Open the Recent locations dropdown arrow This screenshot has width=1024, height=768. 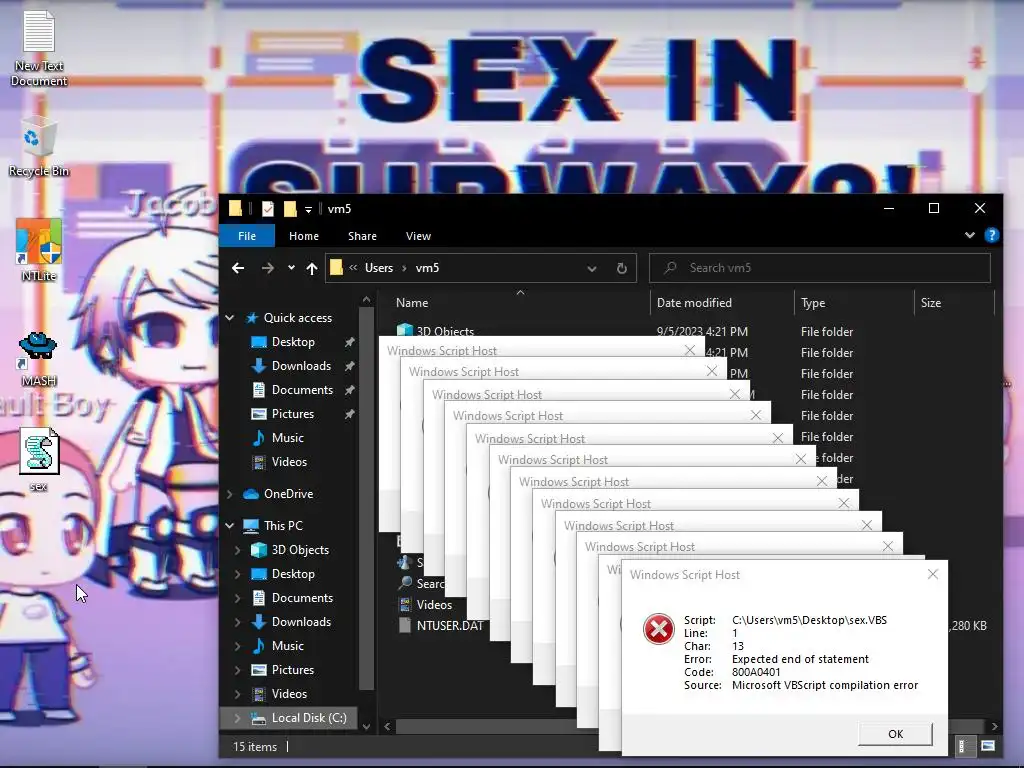point(291,268)
